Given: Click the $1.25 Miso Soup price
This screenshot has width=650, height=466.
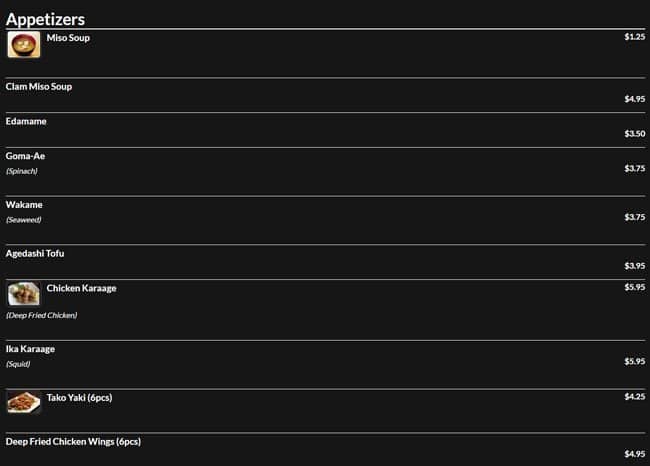Looking at the screenshot, I should point(634,37).
